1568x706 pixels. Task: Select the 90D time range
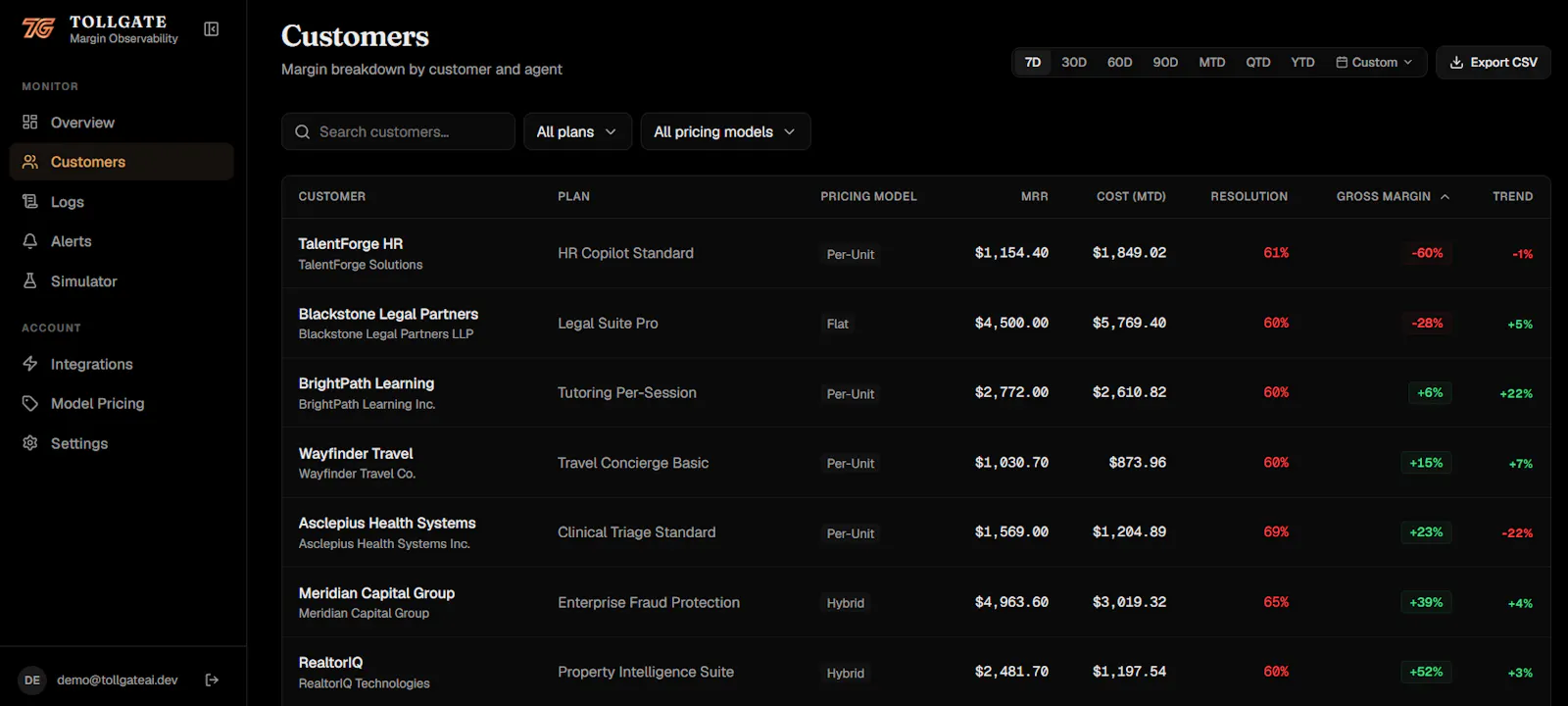point(1165,62)
